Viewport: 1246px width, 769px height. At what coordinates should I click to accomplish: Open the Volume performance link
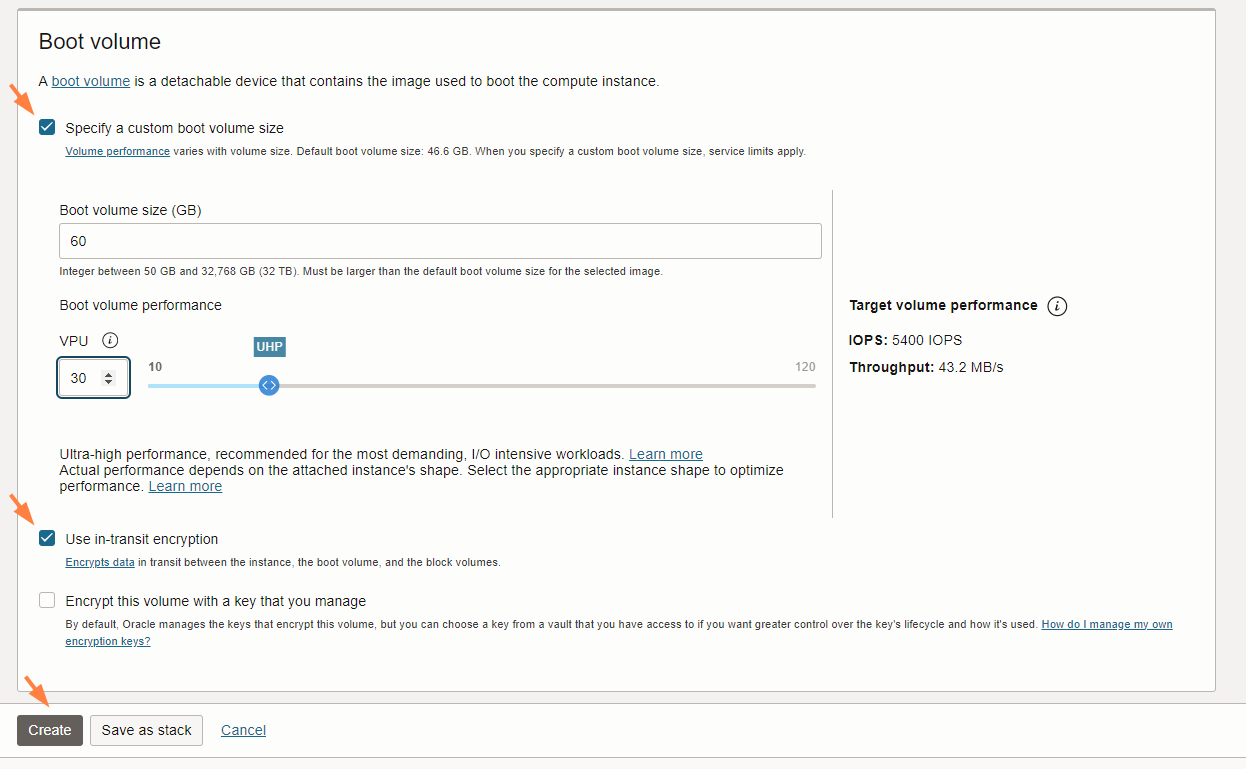tap(117, 152)
